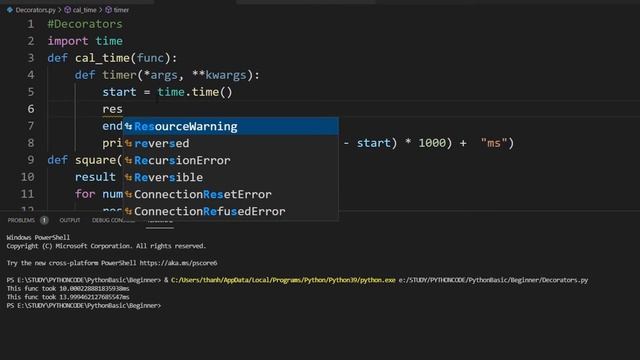The width and height of the screenshot is (640, 360).
Task: Choose ConnectionResetError from autocomplete
Action: point(231,194)
